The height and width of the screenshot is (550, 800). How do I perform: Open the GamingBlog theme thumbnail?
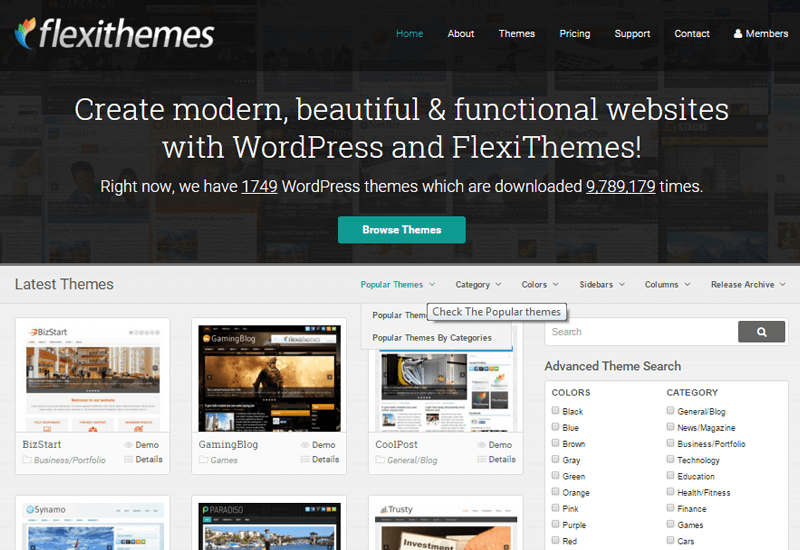point(269,378)
